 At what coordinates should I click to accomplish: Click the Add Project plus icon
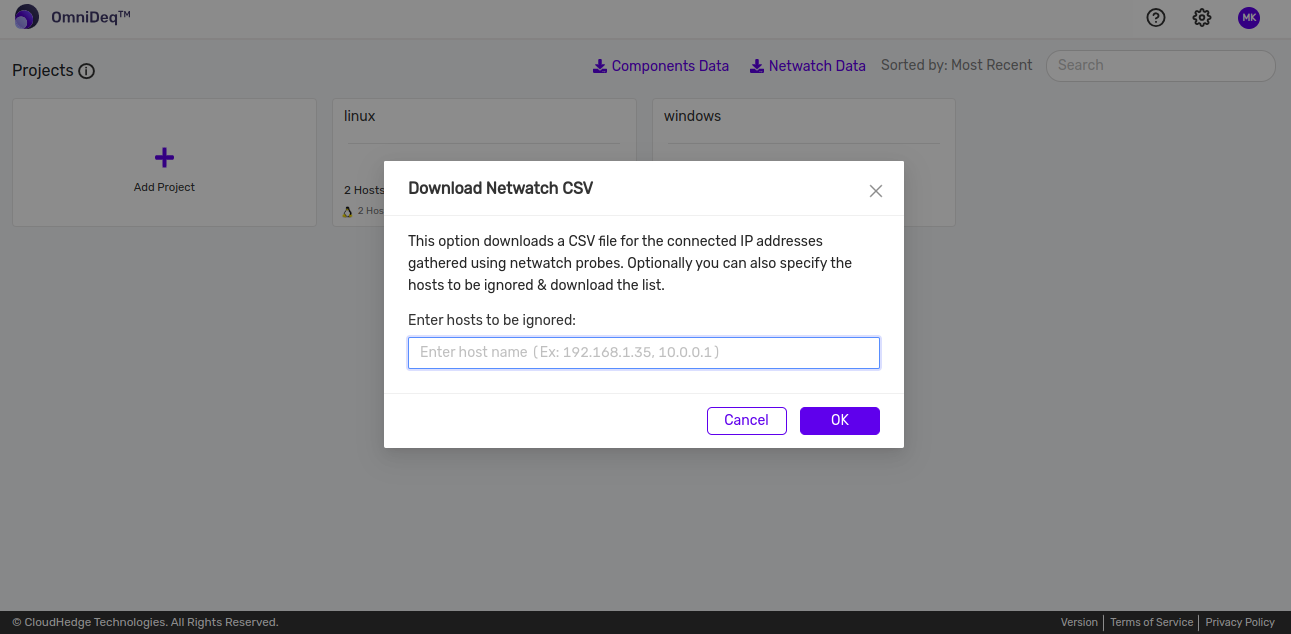pos(165,157)
